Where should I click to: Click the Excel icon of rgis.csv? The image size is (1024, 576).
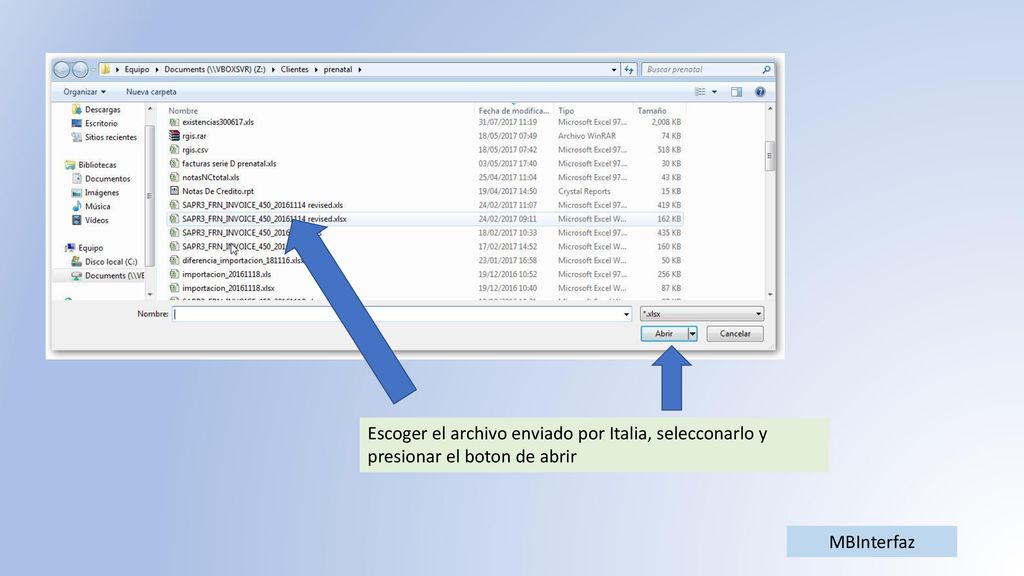pos(174,150)
